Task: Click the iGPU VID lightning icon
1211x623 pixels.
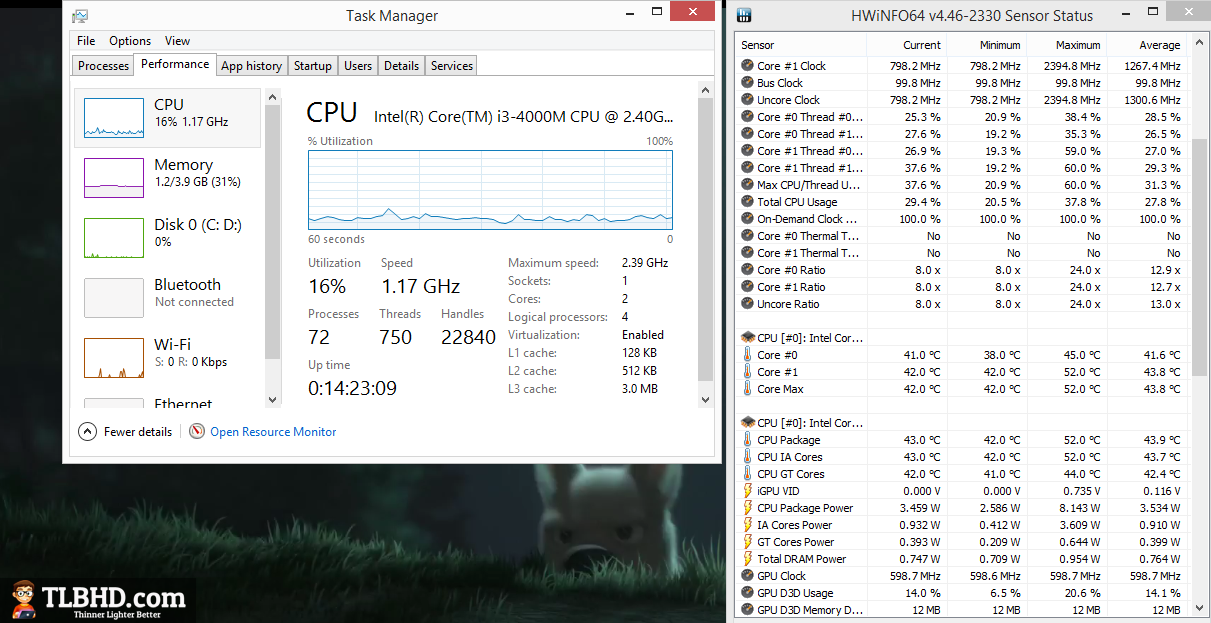Action: [x=747, y=491]
